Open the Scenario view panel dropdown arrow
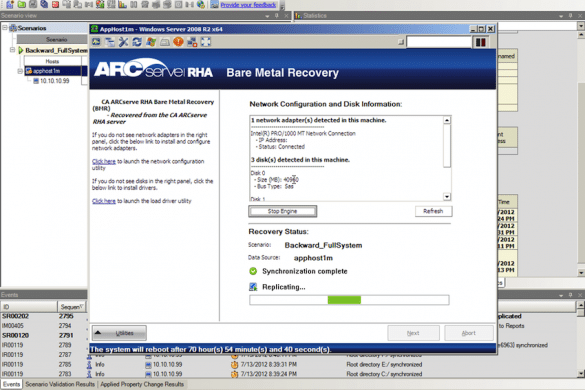This screenshot has height=390, width=585. coord(267,16)
